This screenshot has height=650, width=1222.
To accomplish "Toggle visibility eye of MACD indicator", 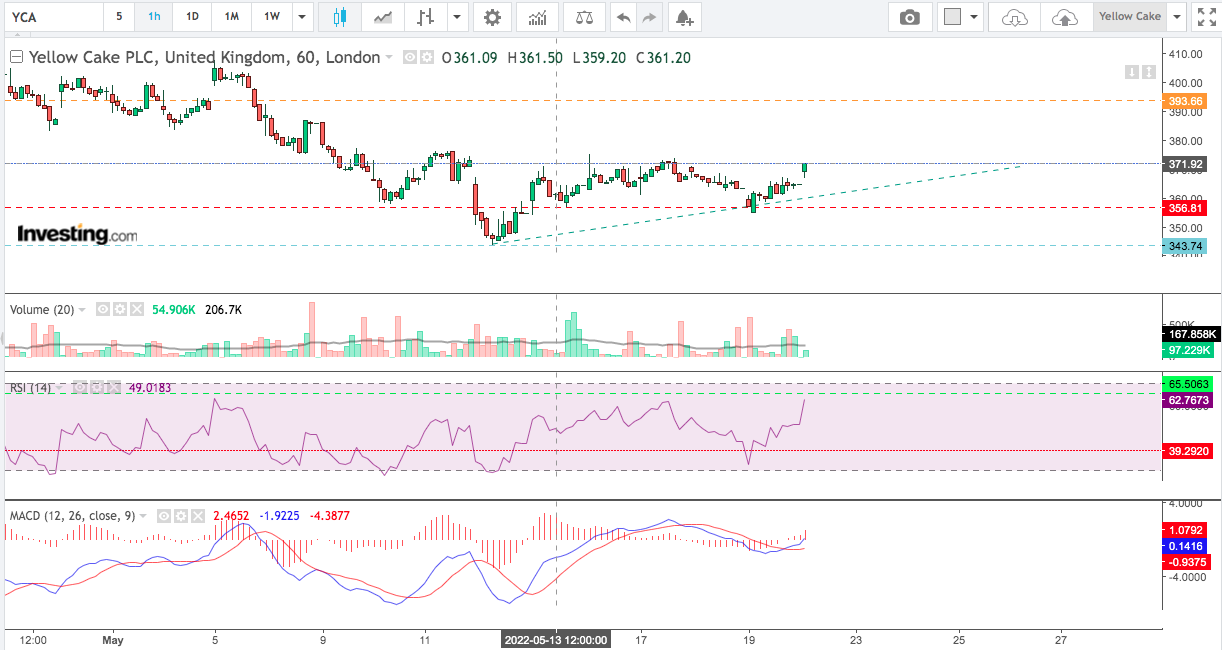I will coord(164,516).
